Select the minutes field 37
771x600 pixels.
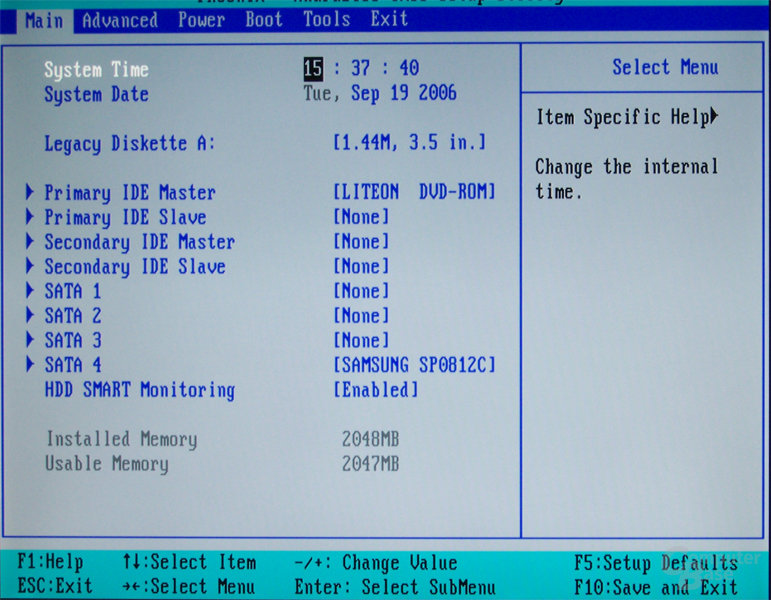coord(360,68)
